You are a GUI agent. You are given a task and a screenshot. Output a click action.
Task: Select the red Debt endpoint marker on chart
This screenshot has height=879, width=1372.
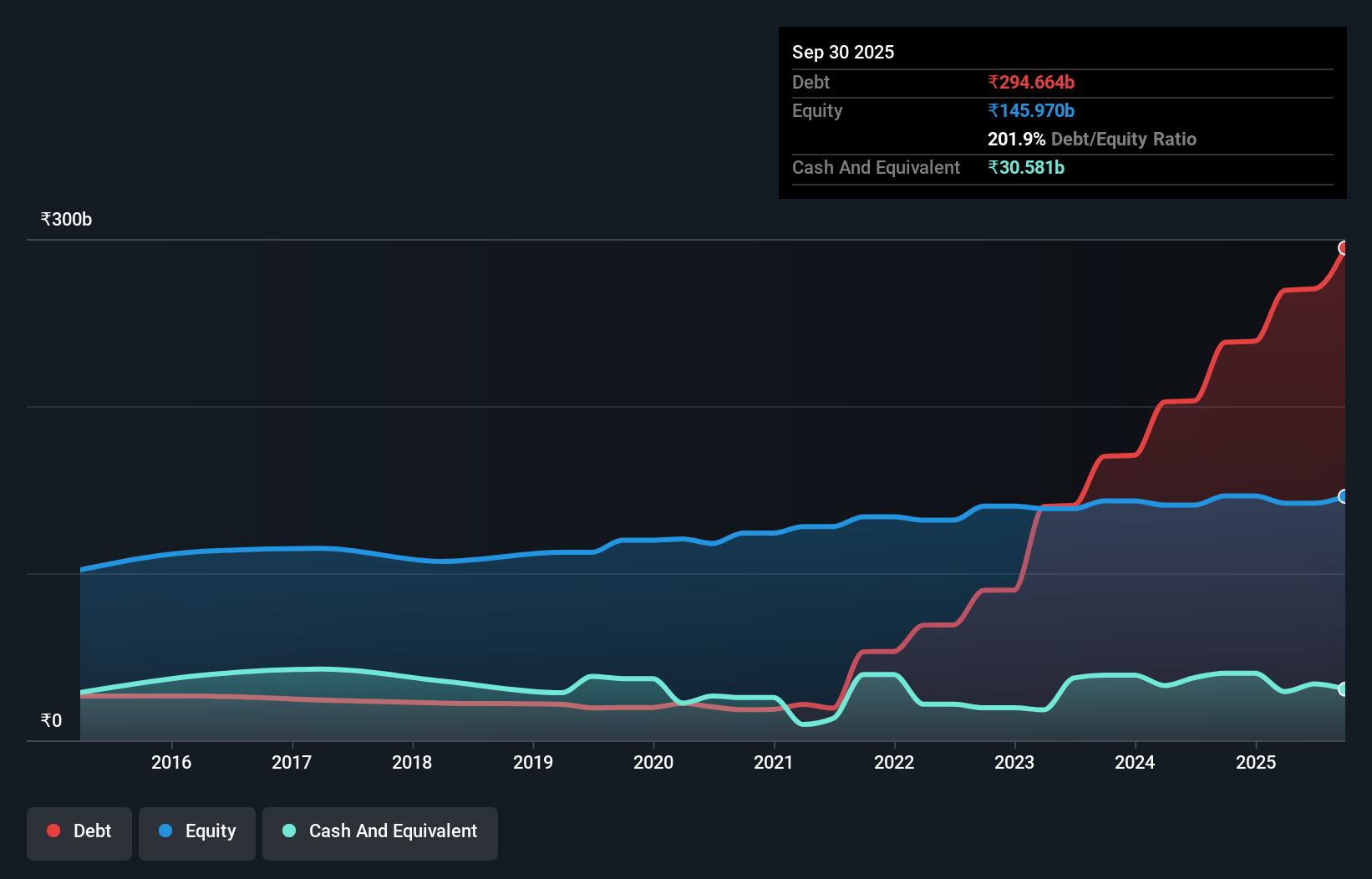pos(1344,247)
